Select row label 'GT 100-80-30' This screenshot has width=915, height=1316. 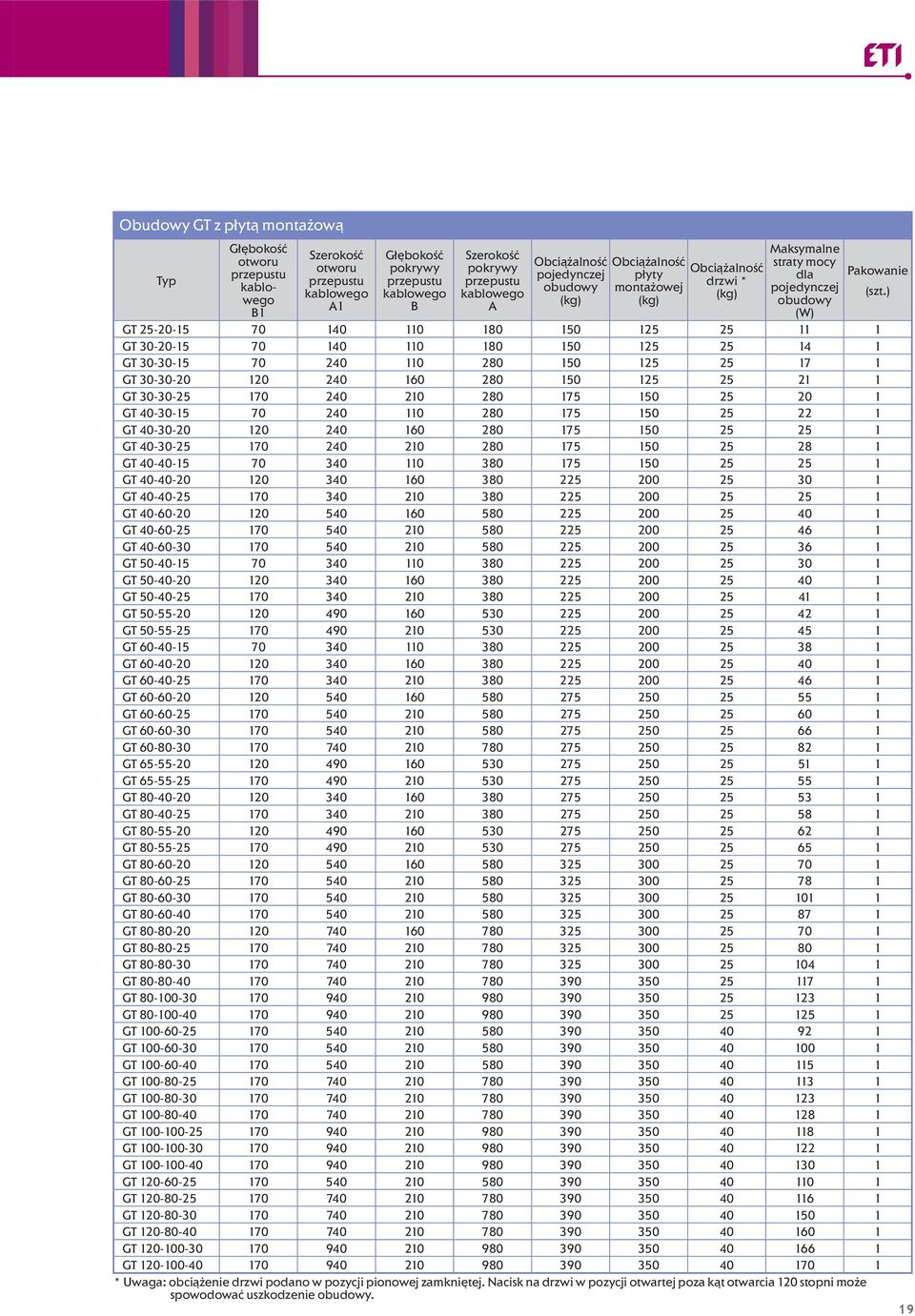[159, 1098]
